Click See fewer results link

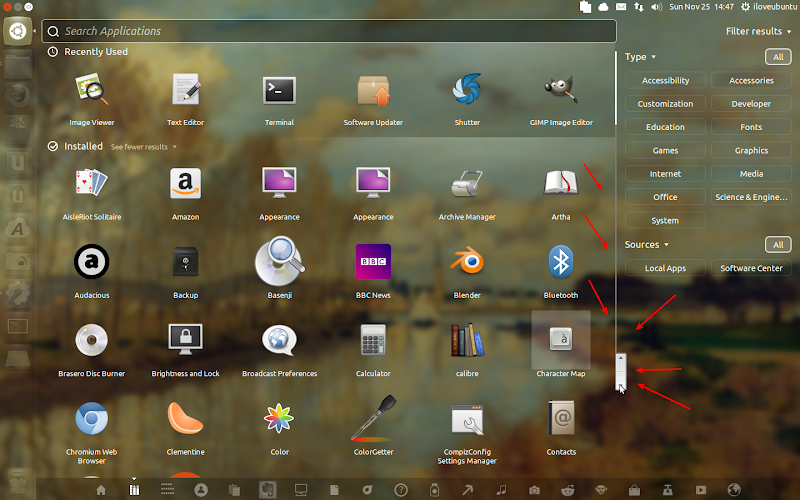coord(143,147)
